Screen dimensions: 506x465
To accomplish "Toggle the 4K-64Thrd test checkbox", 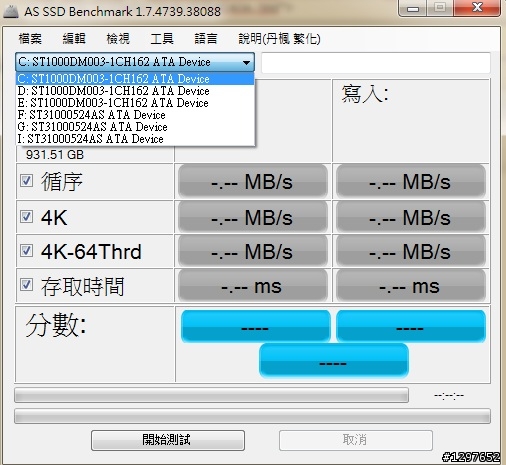I will [x=26, y=251].
